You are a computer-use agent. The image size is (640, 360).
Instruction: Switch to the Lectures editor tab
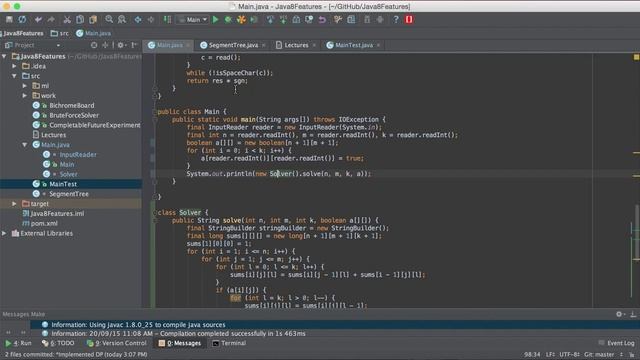(x=296, y=45)
